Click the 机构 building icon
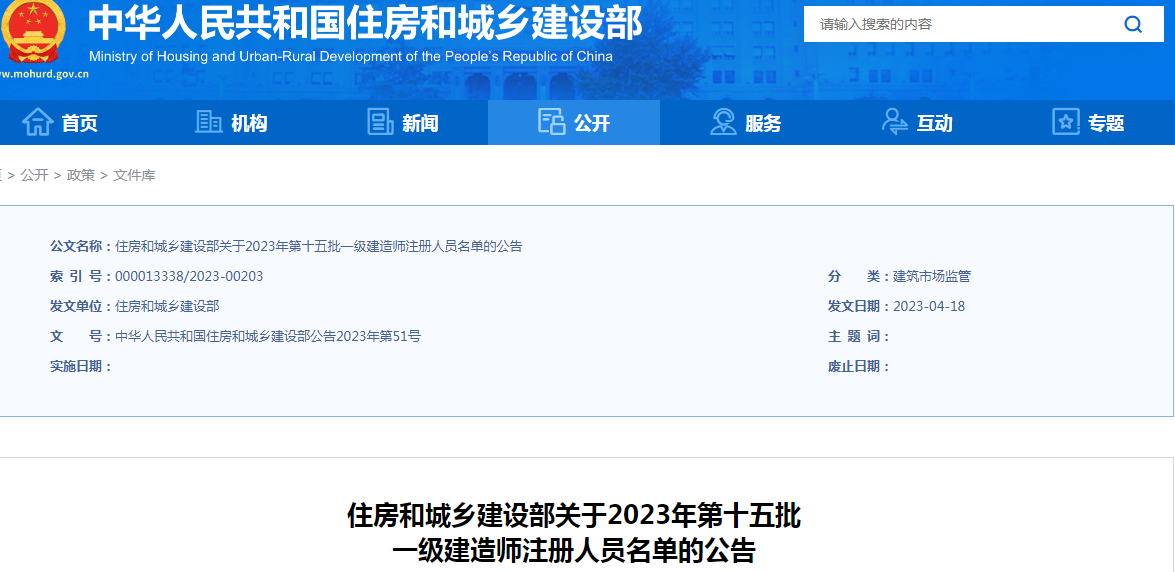The width and height of the screenshot is (1175, 572). coord(208,121)
